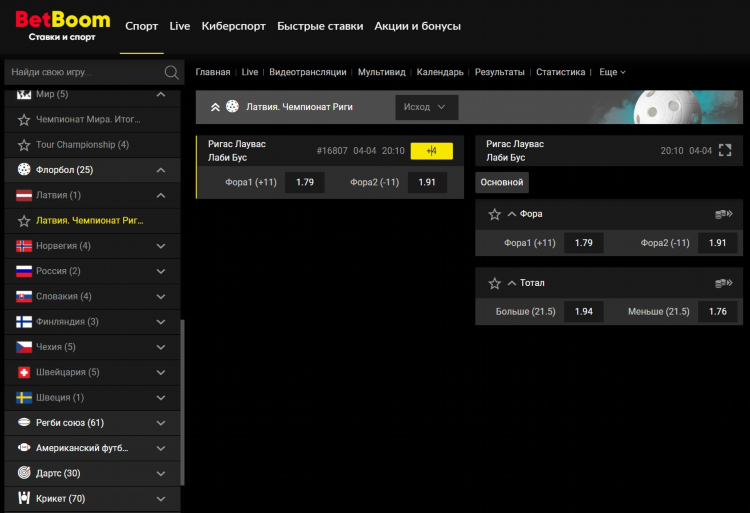
Task: Collapse the Фора market chevron
Action: [x=511, y=214]
